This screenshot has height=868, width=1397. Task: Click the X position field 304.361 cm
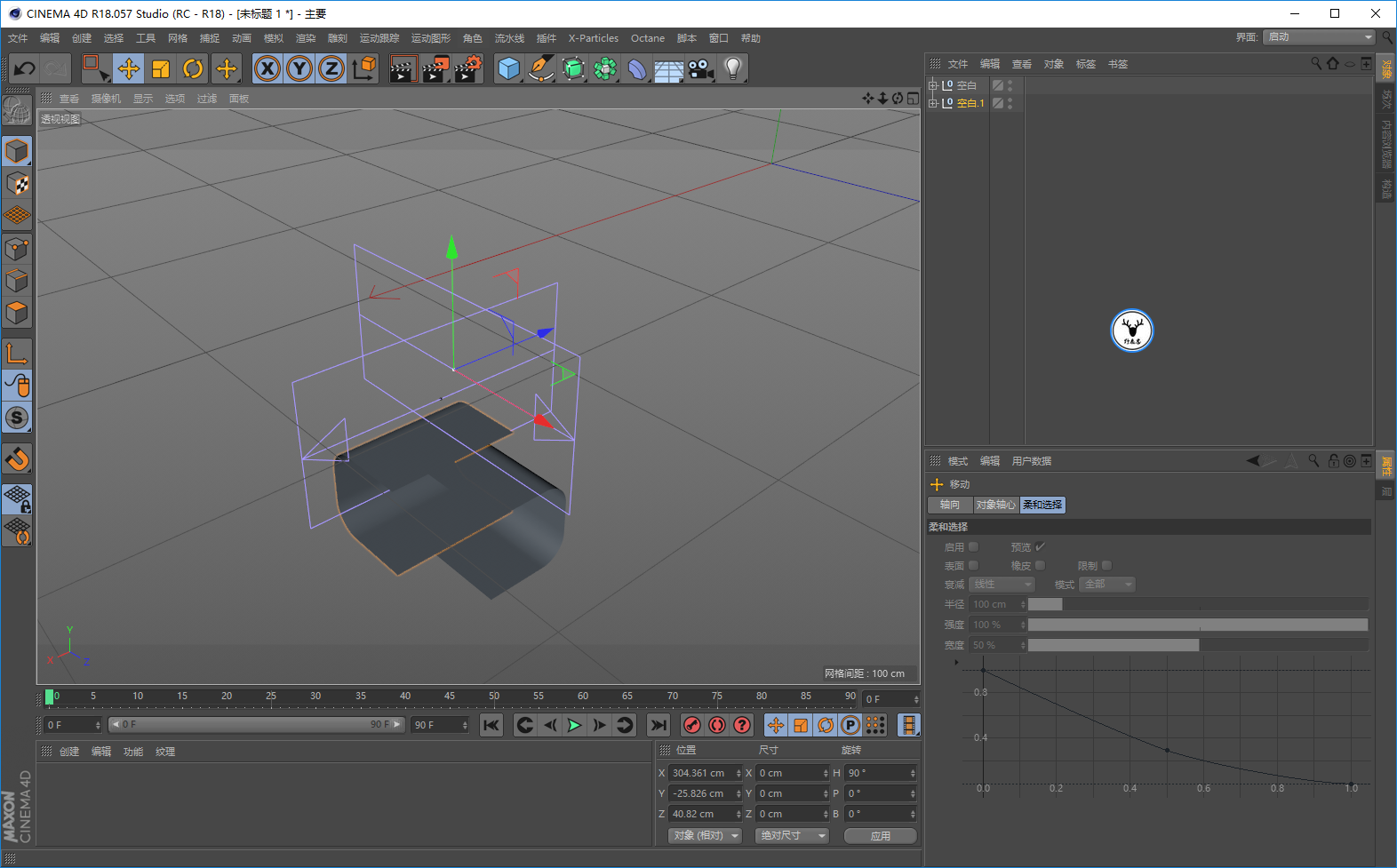pyautogui.click(x=706, y=773)
